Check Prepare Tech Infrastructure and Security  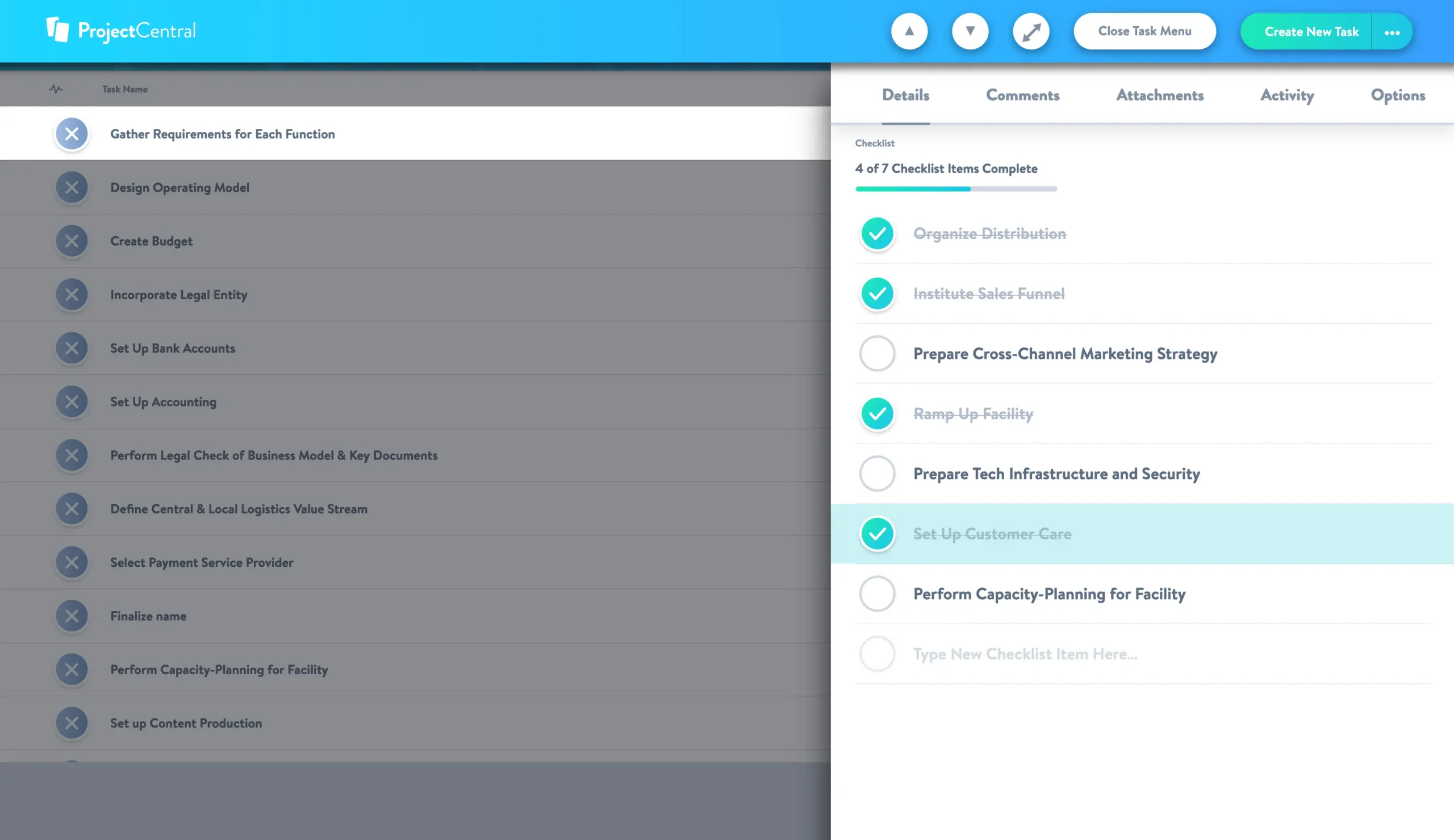[877, 474]
